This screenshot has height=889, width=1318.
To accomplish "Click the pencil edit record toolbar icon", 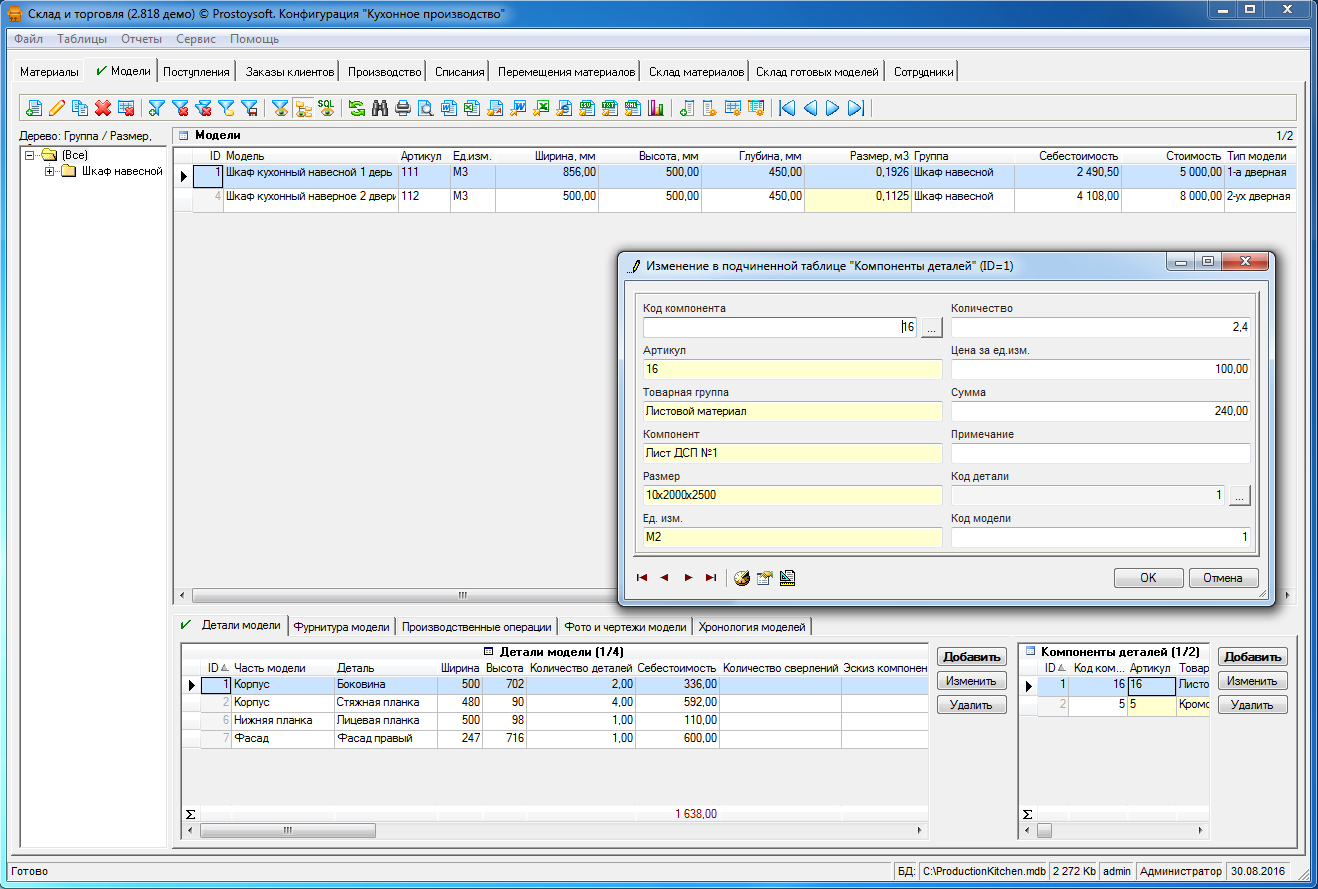I will (x=57, y=108).
